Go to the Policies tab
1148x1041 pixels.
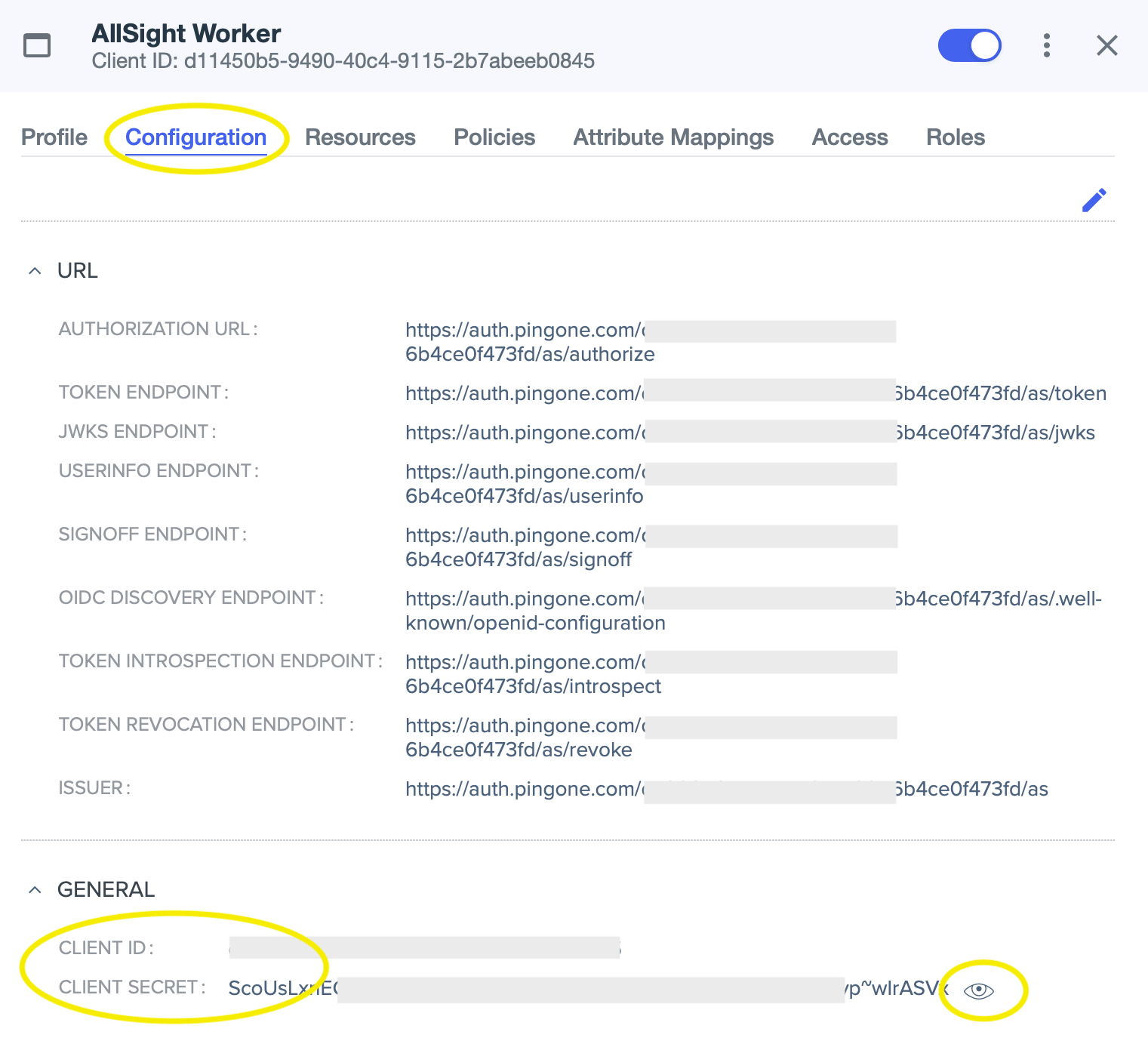(494, 137)
